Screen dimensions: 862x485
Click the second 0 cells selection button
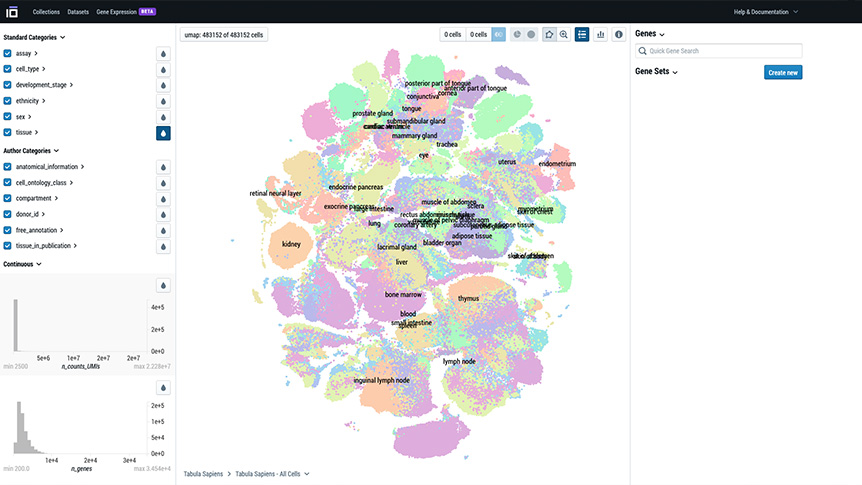point(478,35)
